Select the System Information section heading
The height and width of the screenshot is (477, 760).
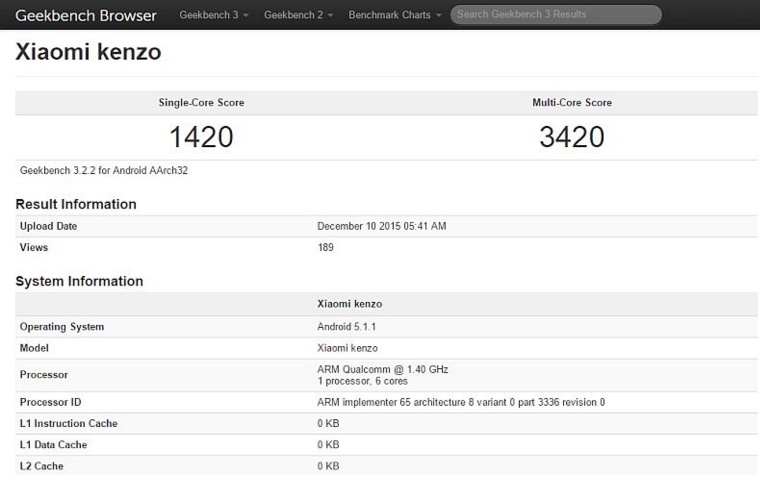click(x=79, y=281)
